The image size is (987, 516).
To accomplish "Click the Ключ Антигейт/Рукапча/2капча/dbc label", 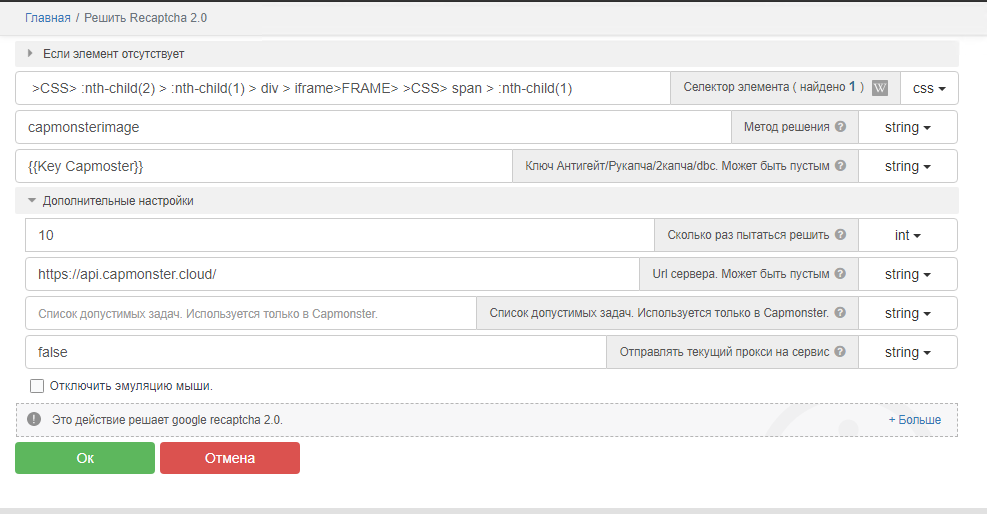I will click(677, 165).
